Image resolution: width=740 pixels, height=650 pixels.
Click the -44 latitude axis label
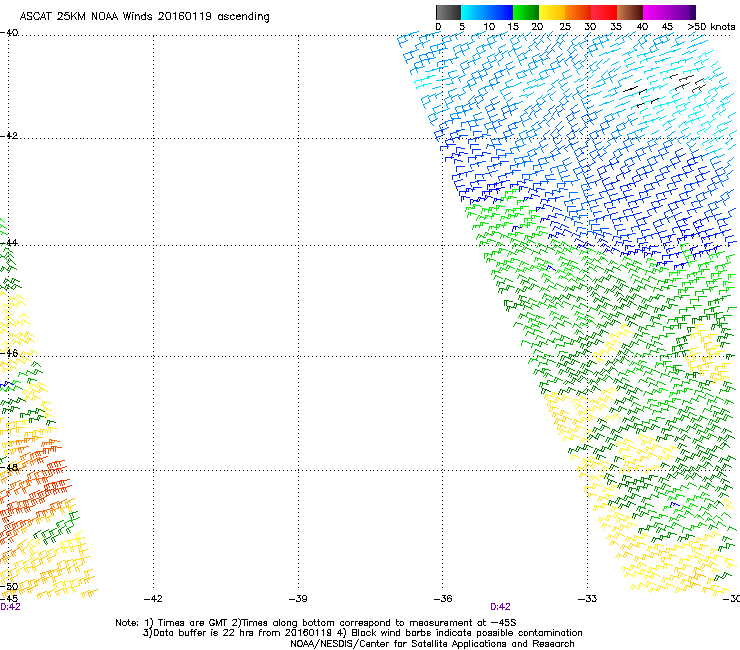pos(9,243)
